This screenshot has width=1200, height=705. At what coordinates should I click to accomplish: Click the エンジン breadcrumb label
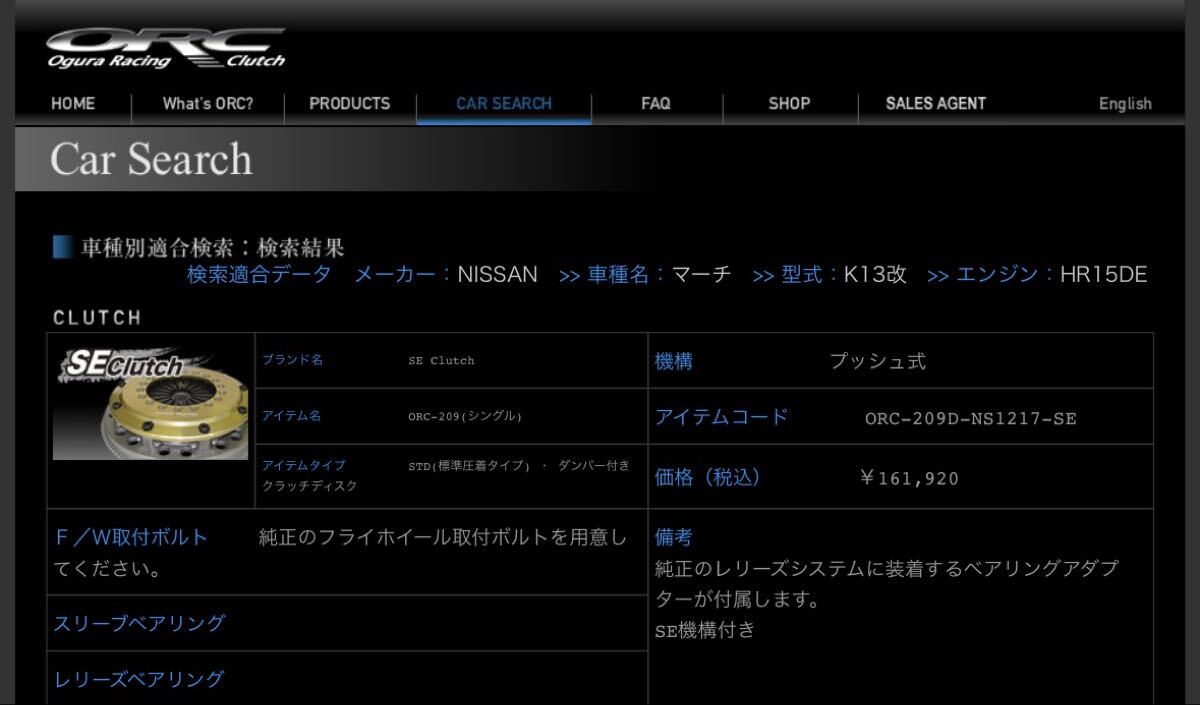(x=999, y=274)
